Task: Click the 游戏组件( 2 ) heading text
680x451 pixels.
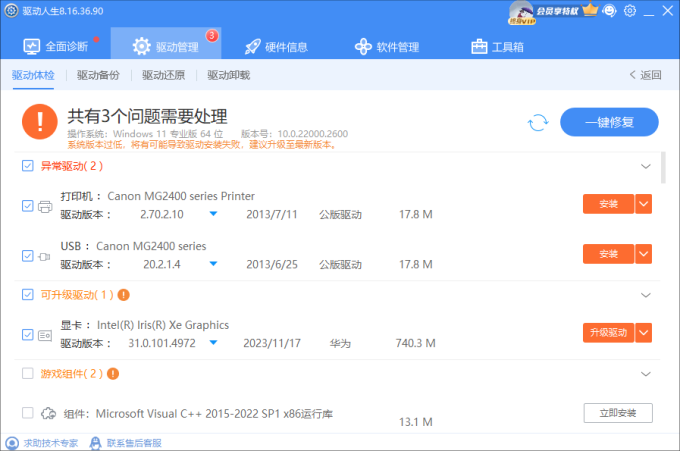Action: [x=72, y=373]
